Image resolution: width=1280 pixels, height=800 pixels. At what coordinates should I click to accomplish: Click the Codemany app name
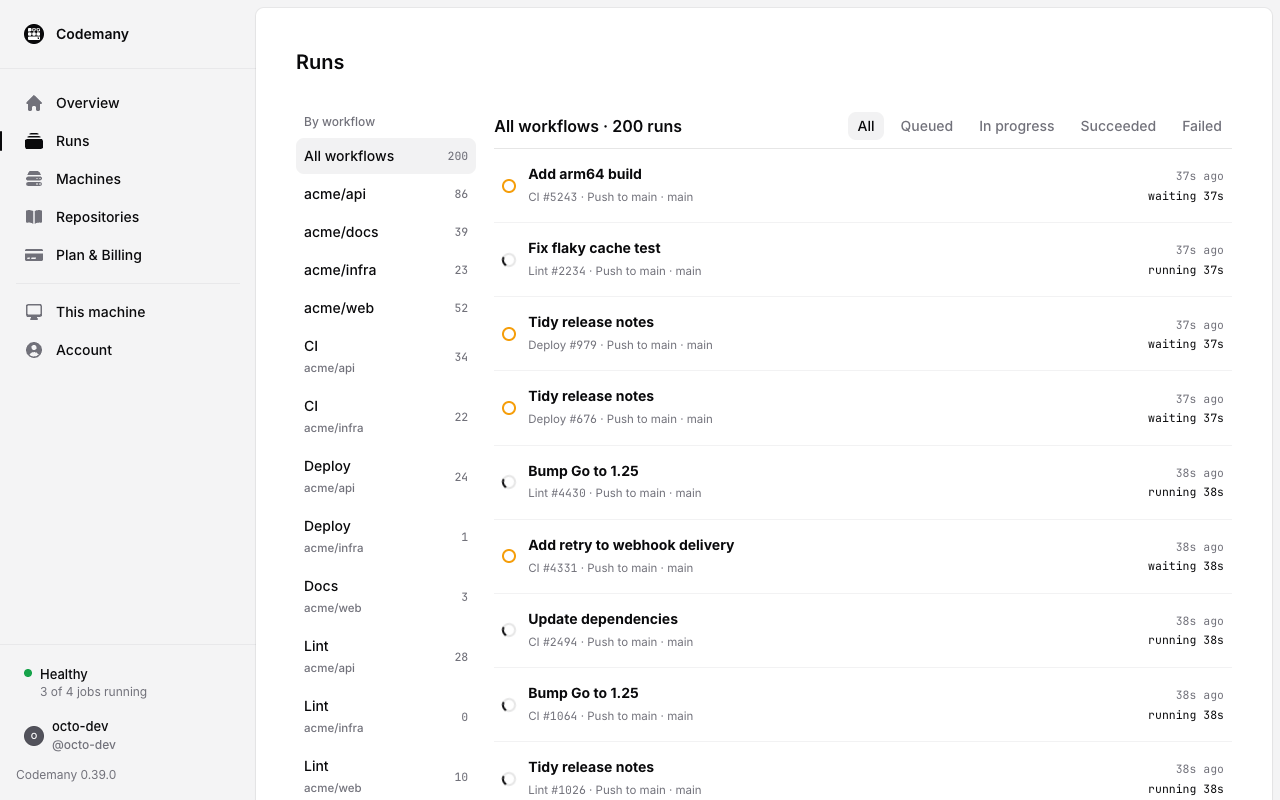[92, 34]
